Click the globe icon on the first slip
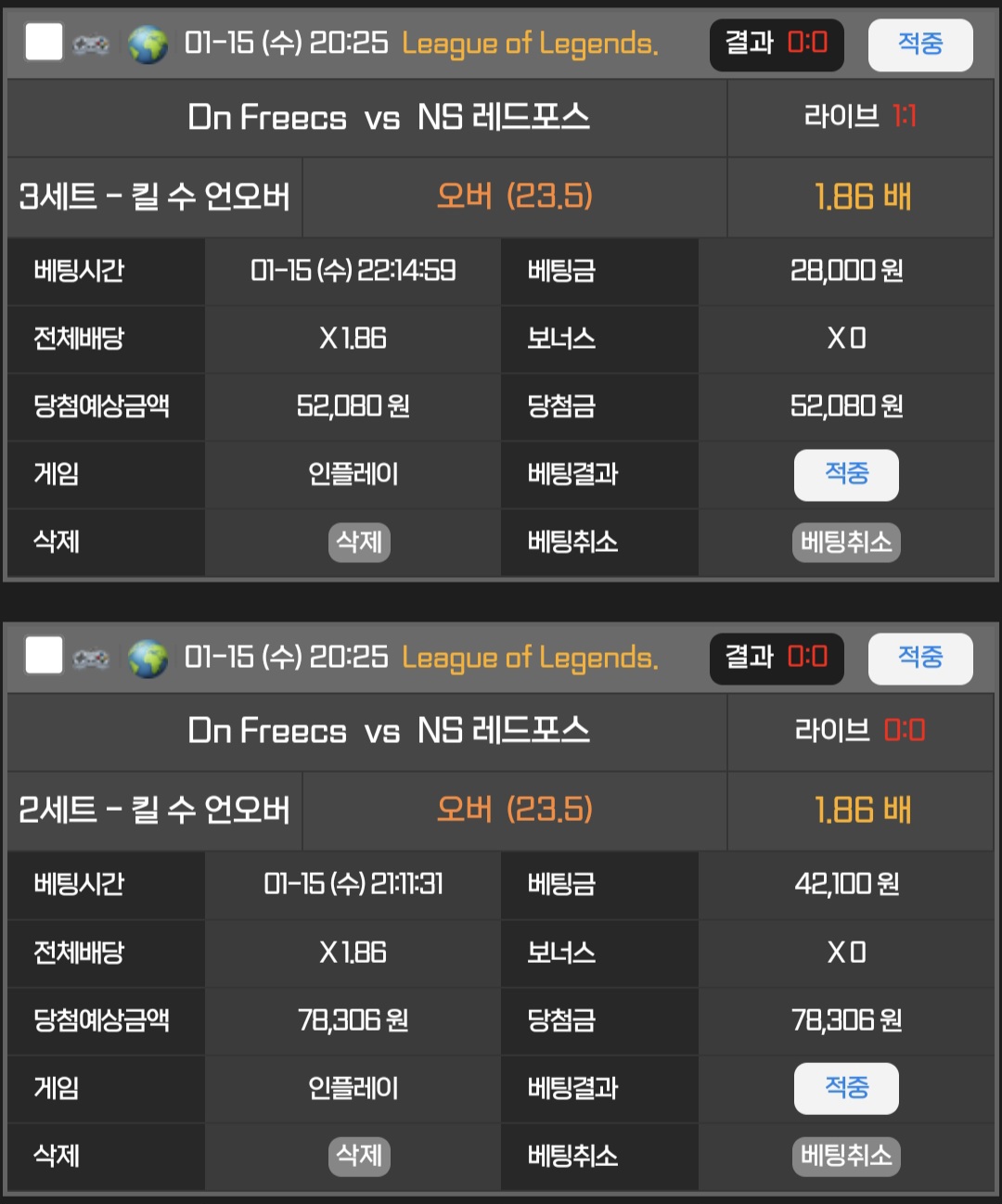The image size is (1002, 1204). (x=148, y=44)
